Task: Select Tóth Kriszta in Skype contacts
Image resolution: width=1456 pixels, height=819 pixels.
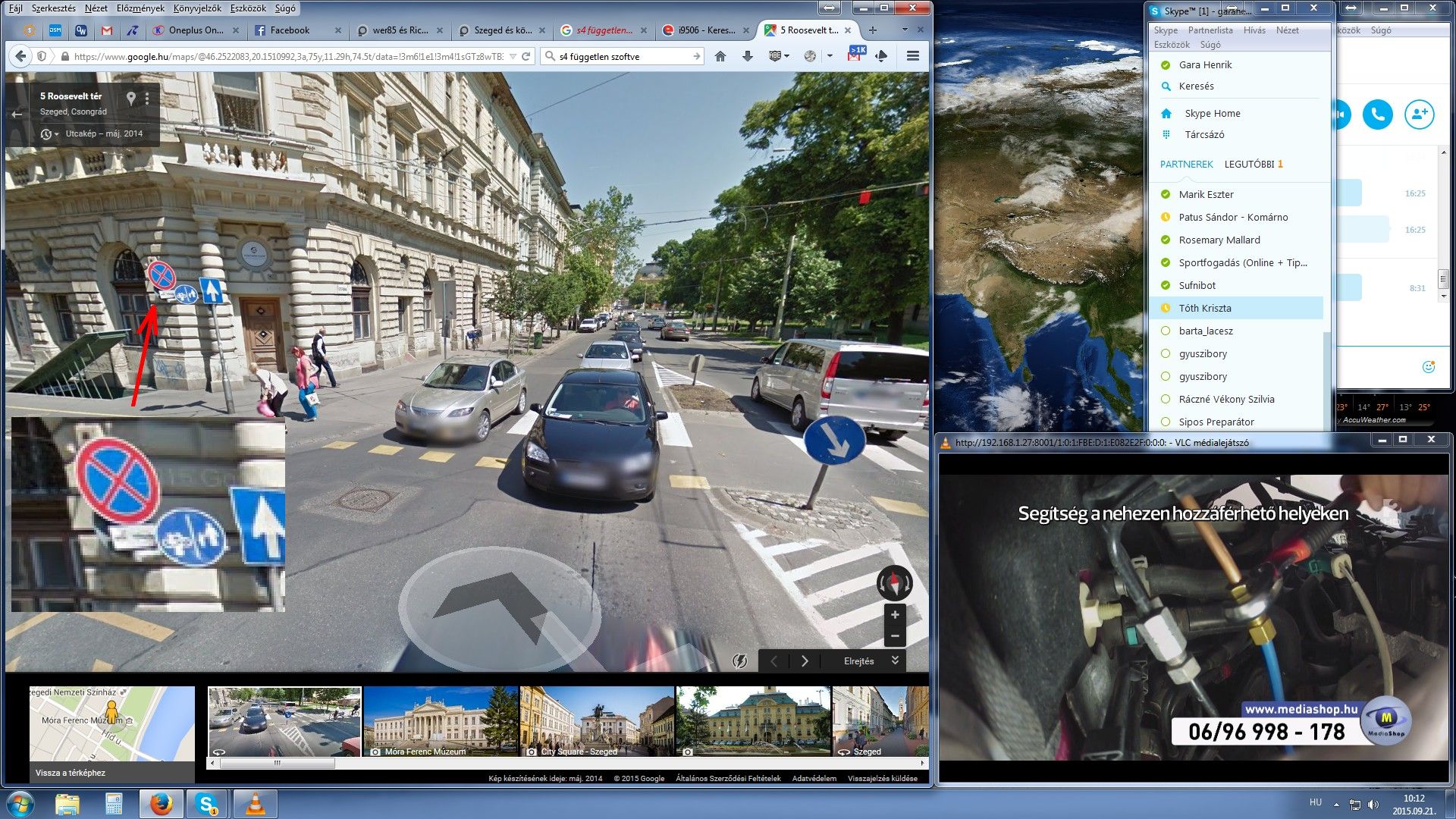Action: (1237, 308)
